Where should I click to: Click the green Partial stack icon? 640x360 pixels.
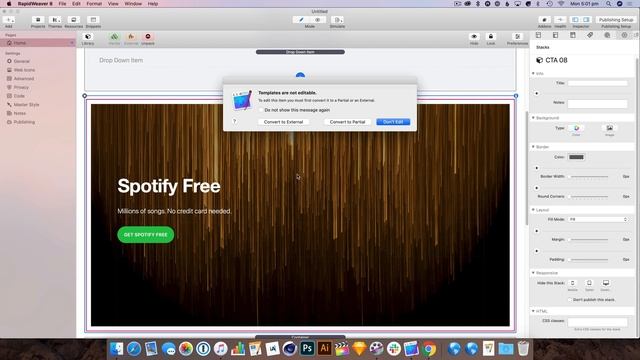(x=114, y=37)
